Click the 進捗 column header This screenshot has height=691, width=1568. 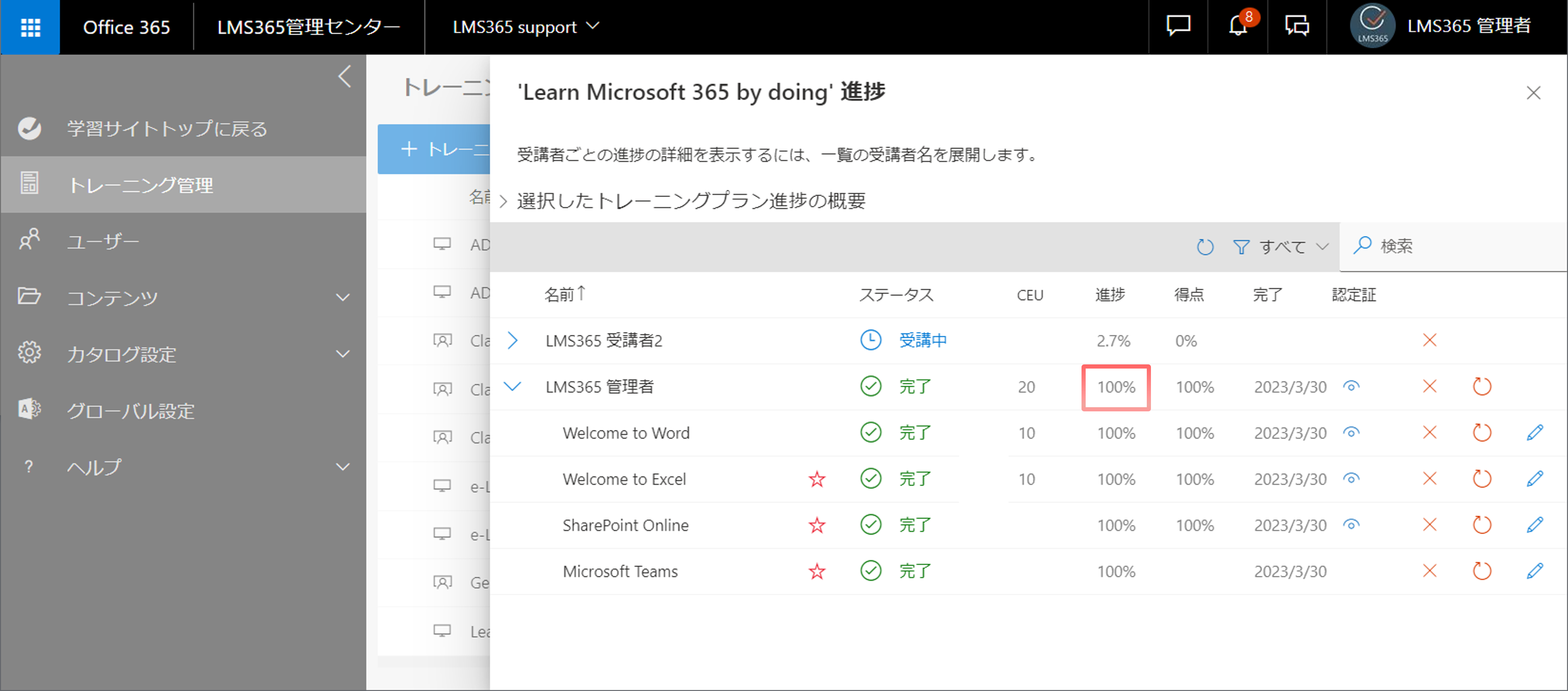tap(1110, 295)
